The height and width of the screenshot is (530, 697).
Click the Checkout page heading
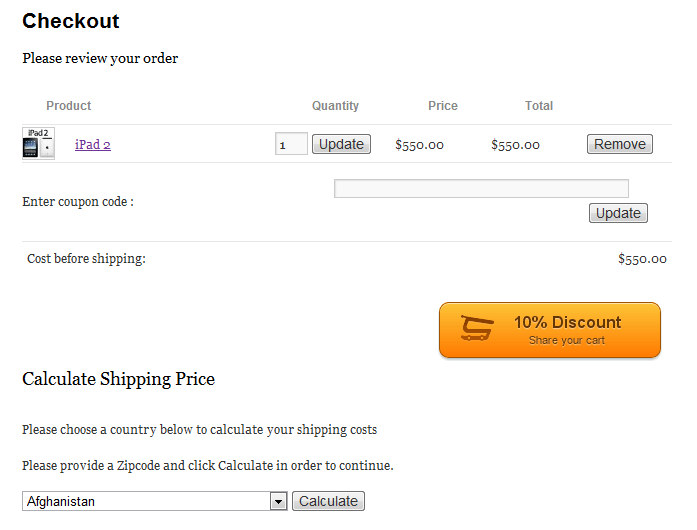71,21
